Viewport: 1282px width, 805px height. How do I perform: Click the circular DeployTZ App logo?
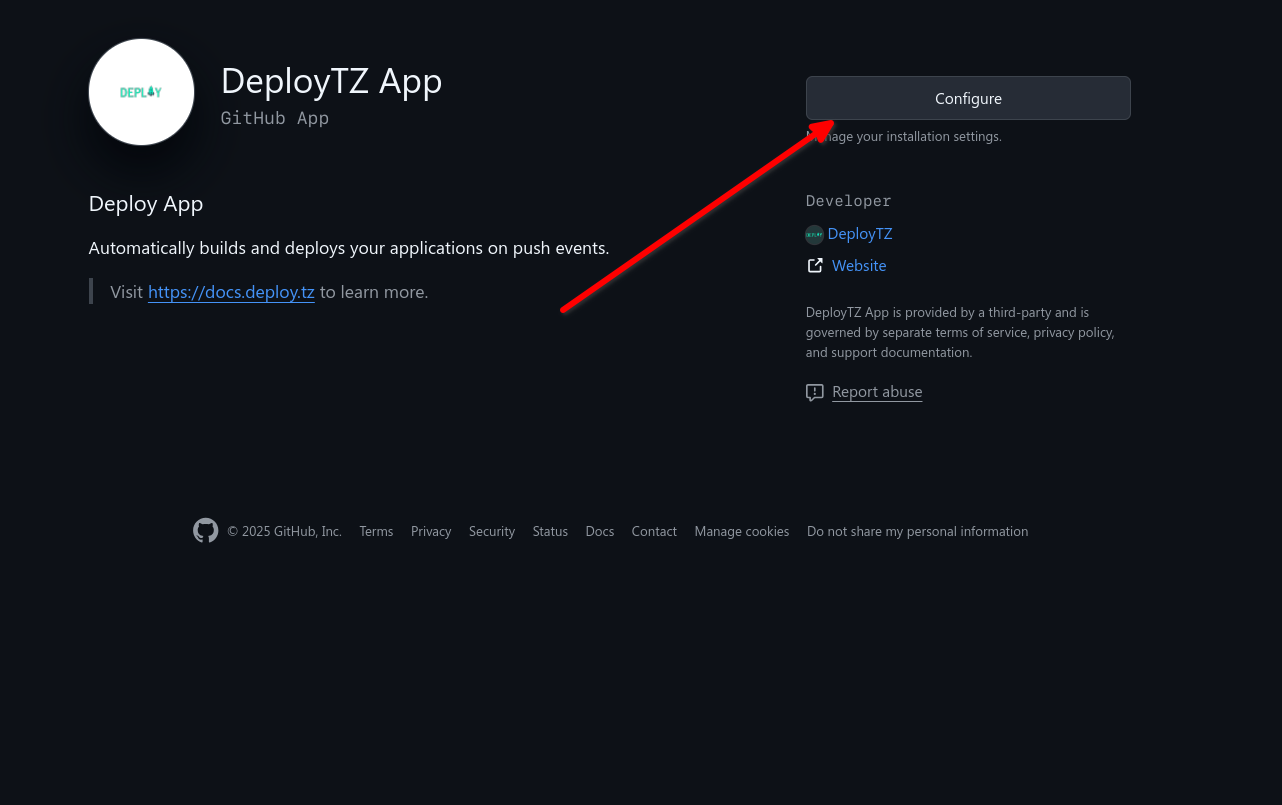click(x=141, y=91)
